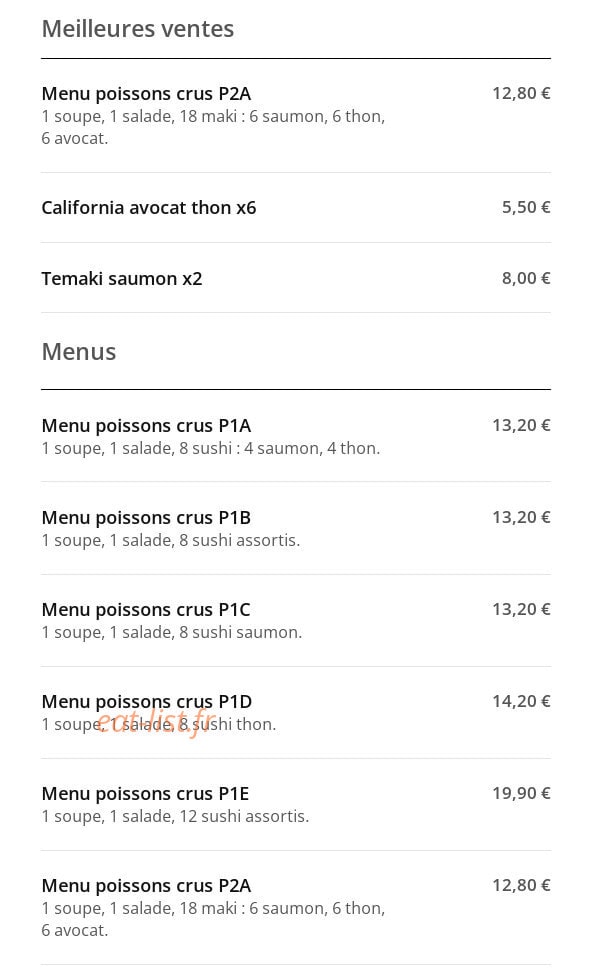Choose Menu poissons crus P1D
The width and height of the screenshot is (594, 971).
[x=147, y=702]
